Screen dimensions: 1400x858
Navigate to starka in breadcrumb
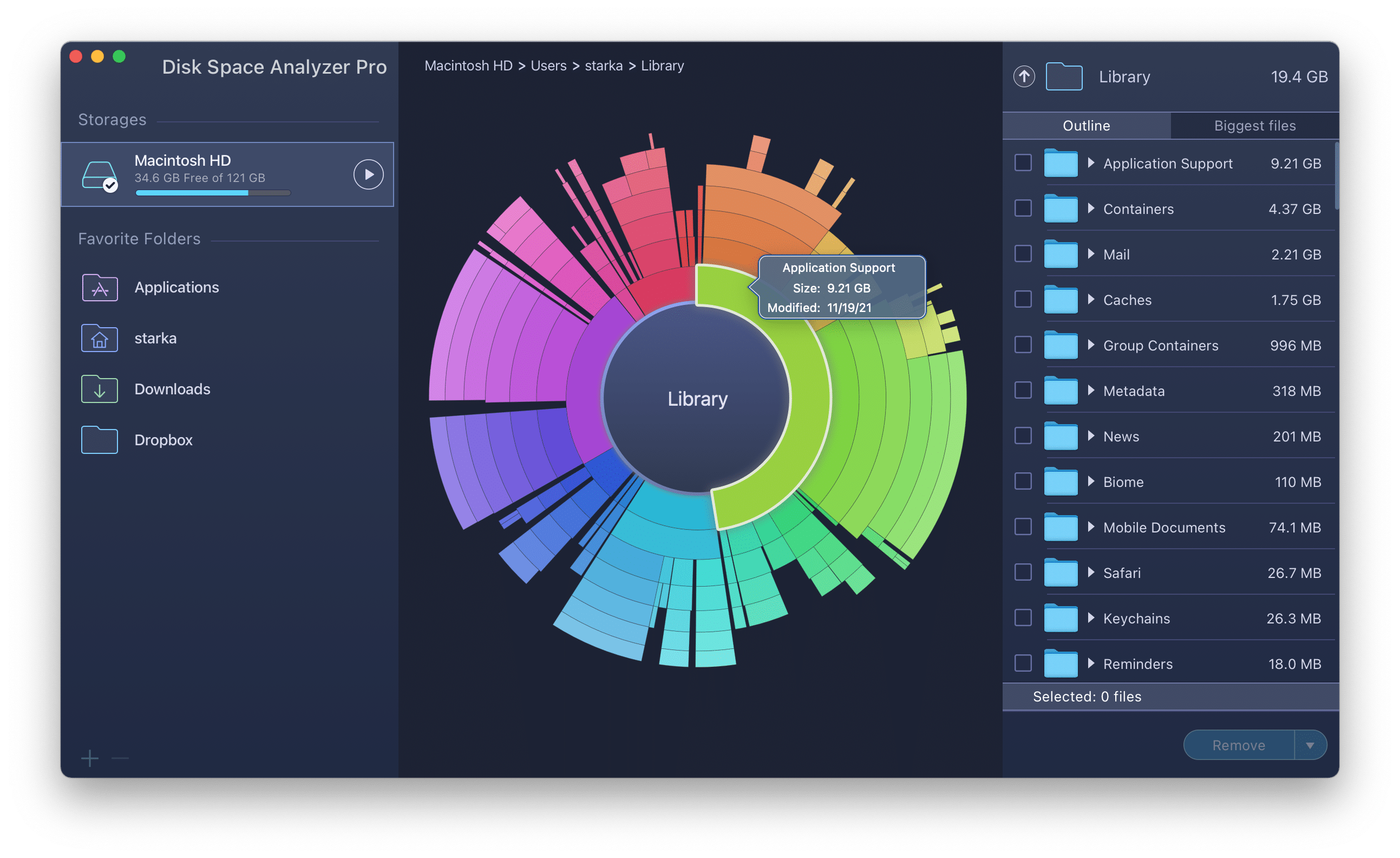pos(604,66)
